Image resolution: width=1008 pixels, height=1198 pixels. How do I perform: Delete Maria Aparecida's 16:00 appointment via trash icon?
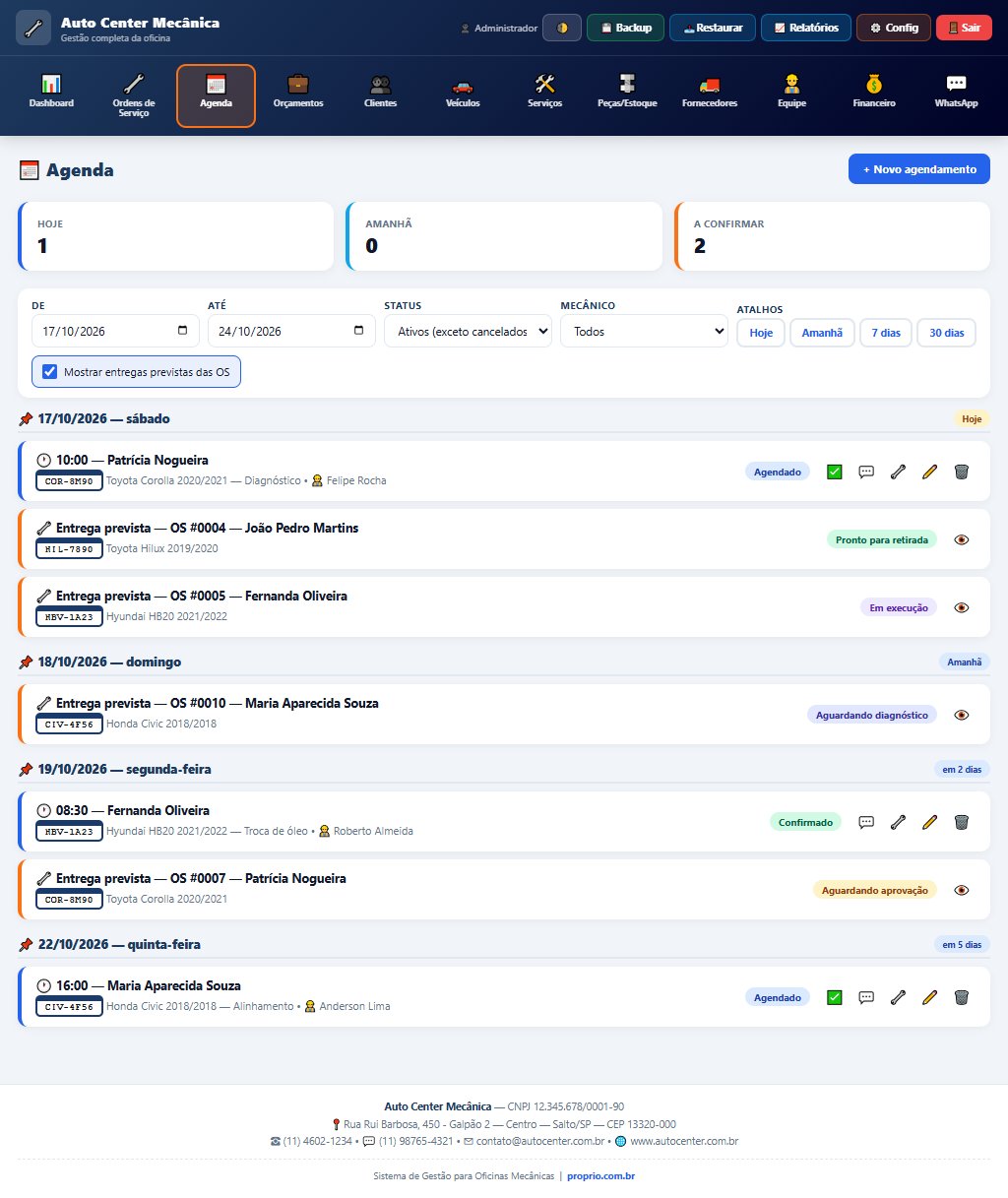pyautogui.click(x=962, y=997)
